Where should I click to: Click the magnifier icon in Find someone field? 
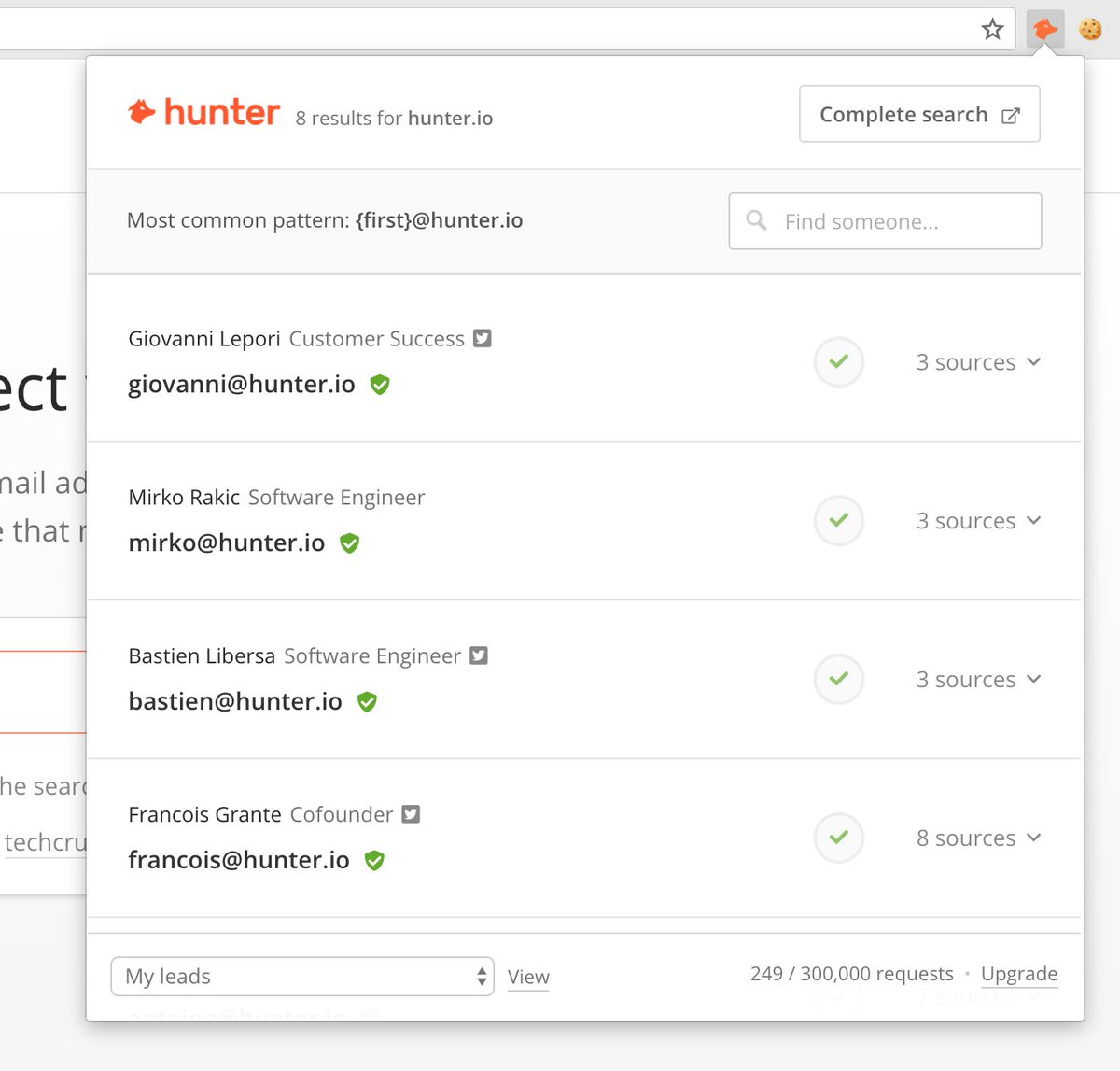click(757, 220)
